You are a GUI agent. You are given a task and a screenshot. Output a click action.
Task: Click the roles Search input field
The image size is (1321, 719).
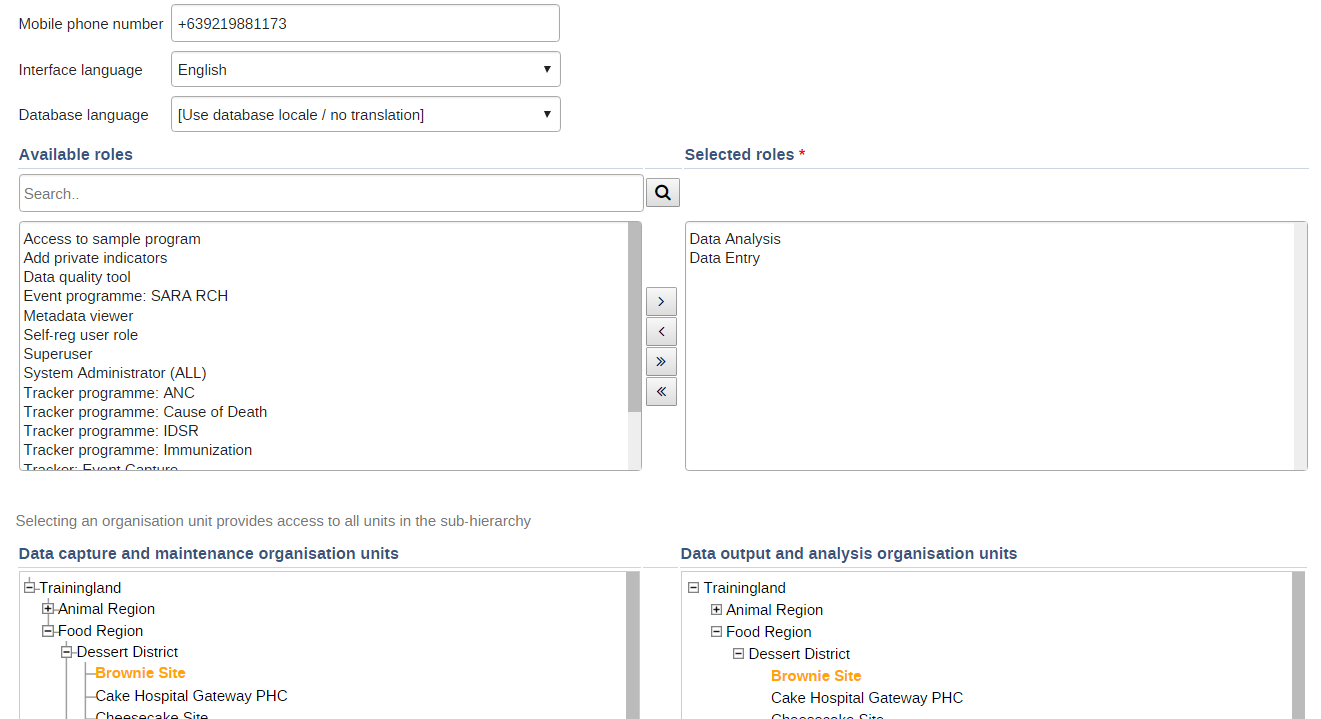coord(330,194)
